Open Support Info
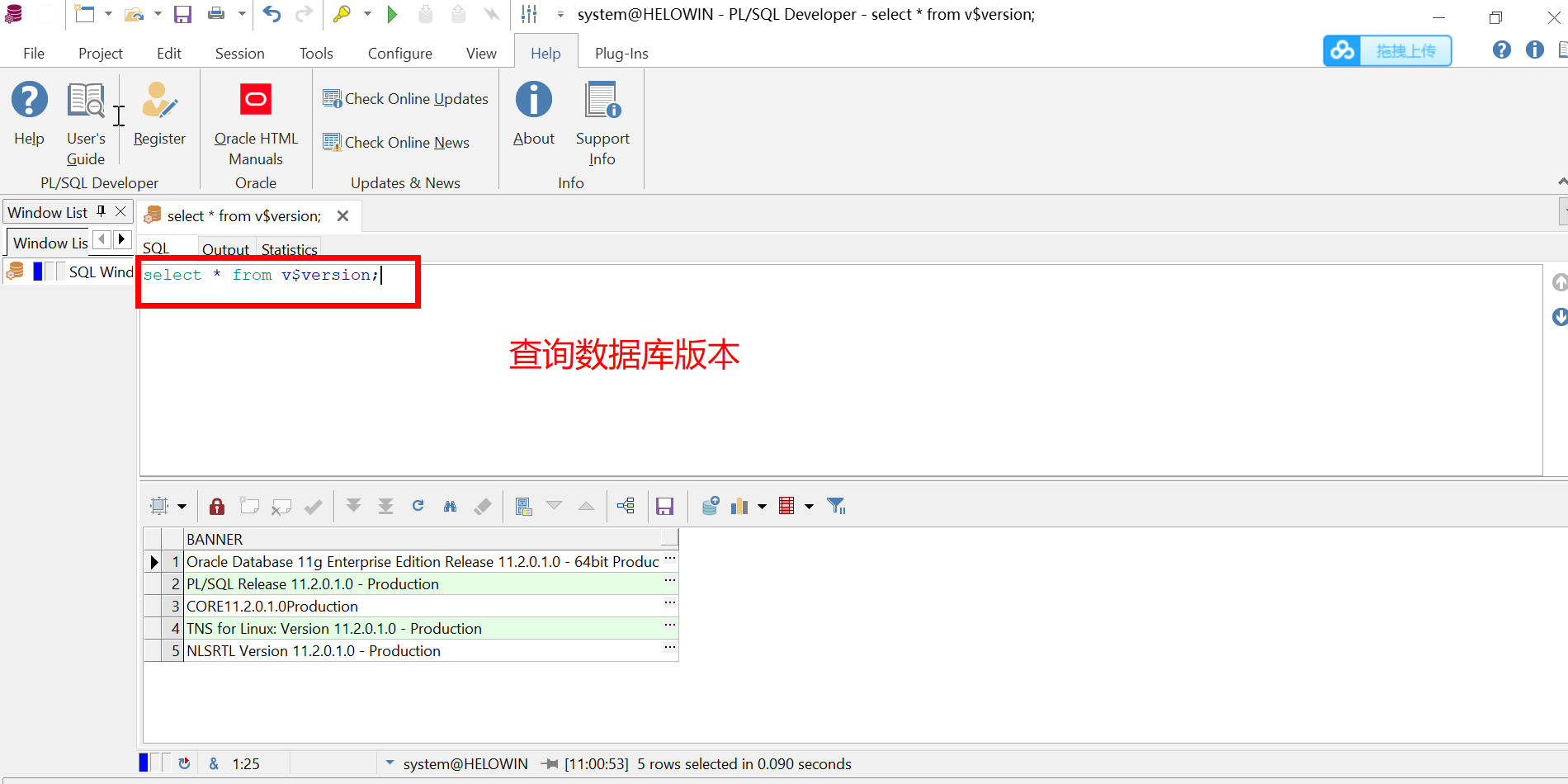1568x784 pixels. (x=602, y=124)
